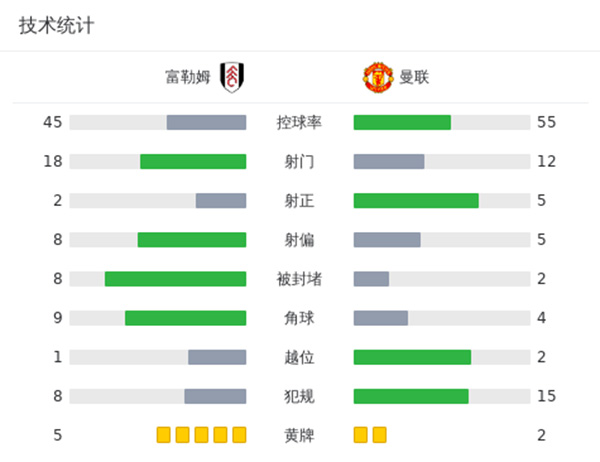Select the 富勒姆 team name
The image size is (600, 462).
pyautogui.click(x=188, y=77)
